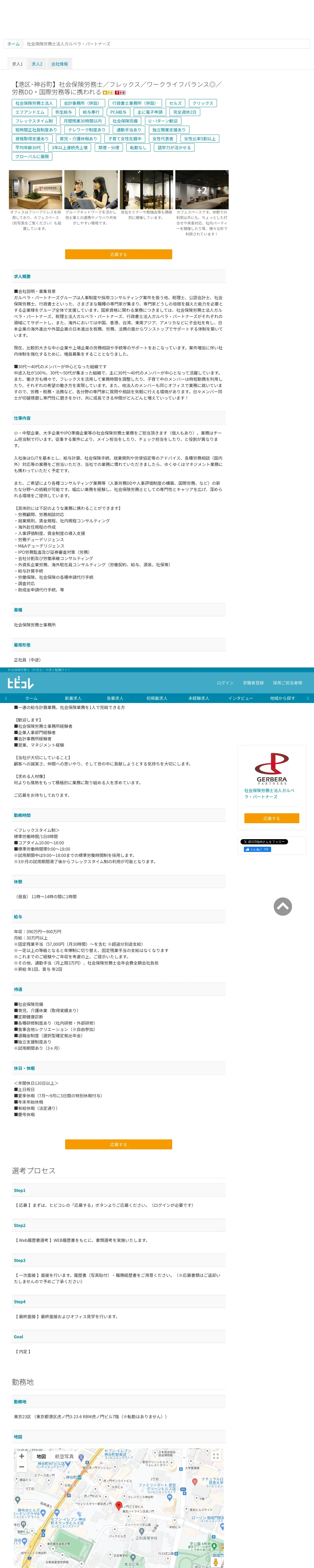Screen dimensions: 314x1568
Task: Zoom in on the map
Action: point(21,1456)
